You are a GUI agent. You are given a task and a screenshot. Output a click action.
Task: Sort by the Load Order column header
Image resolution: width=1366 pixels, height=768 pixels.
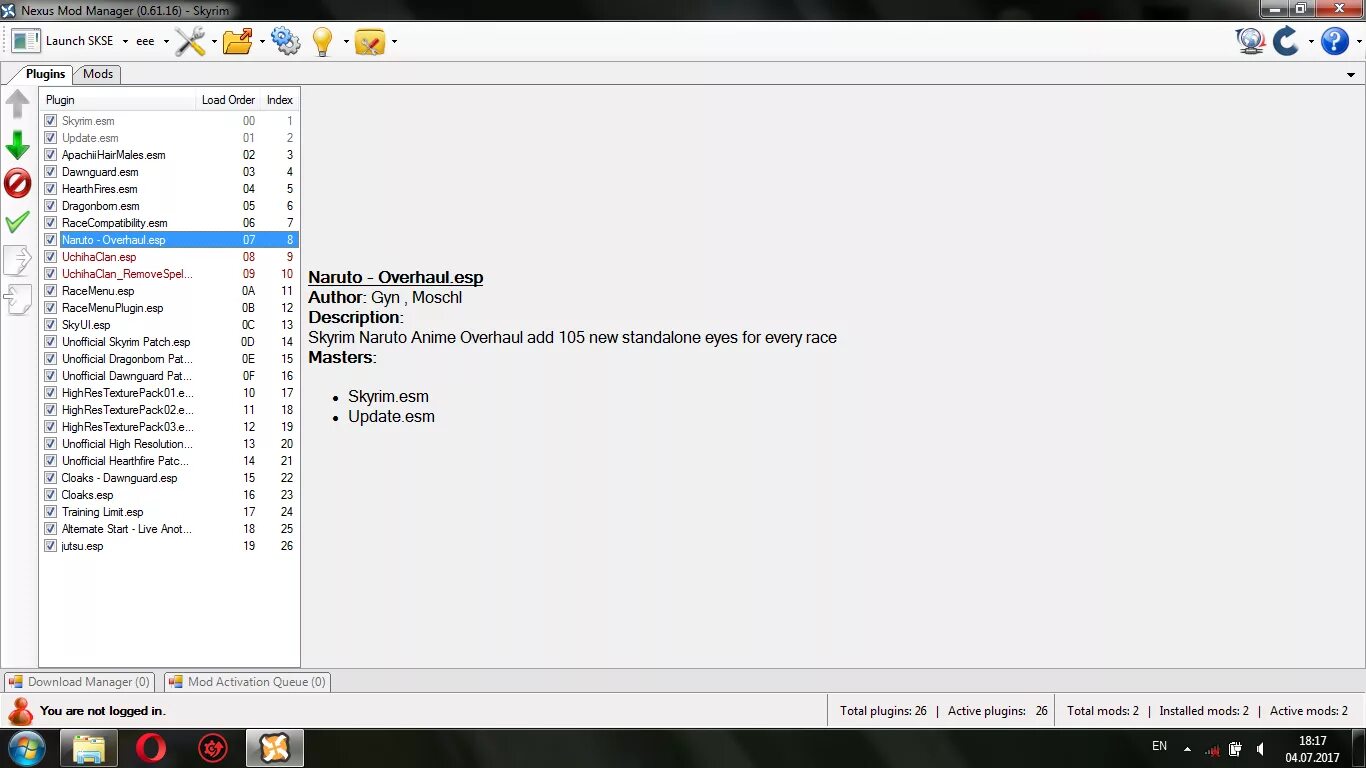coord(228,100)
